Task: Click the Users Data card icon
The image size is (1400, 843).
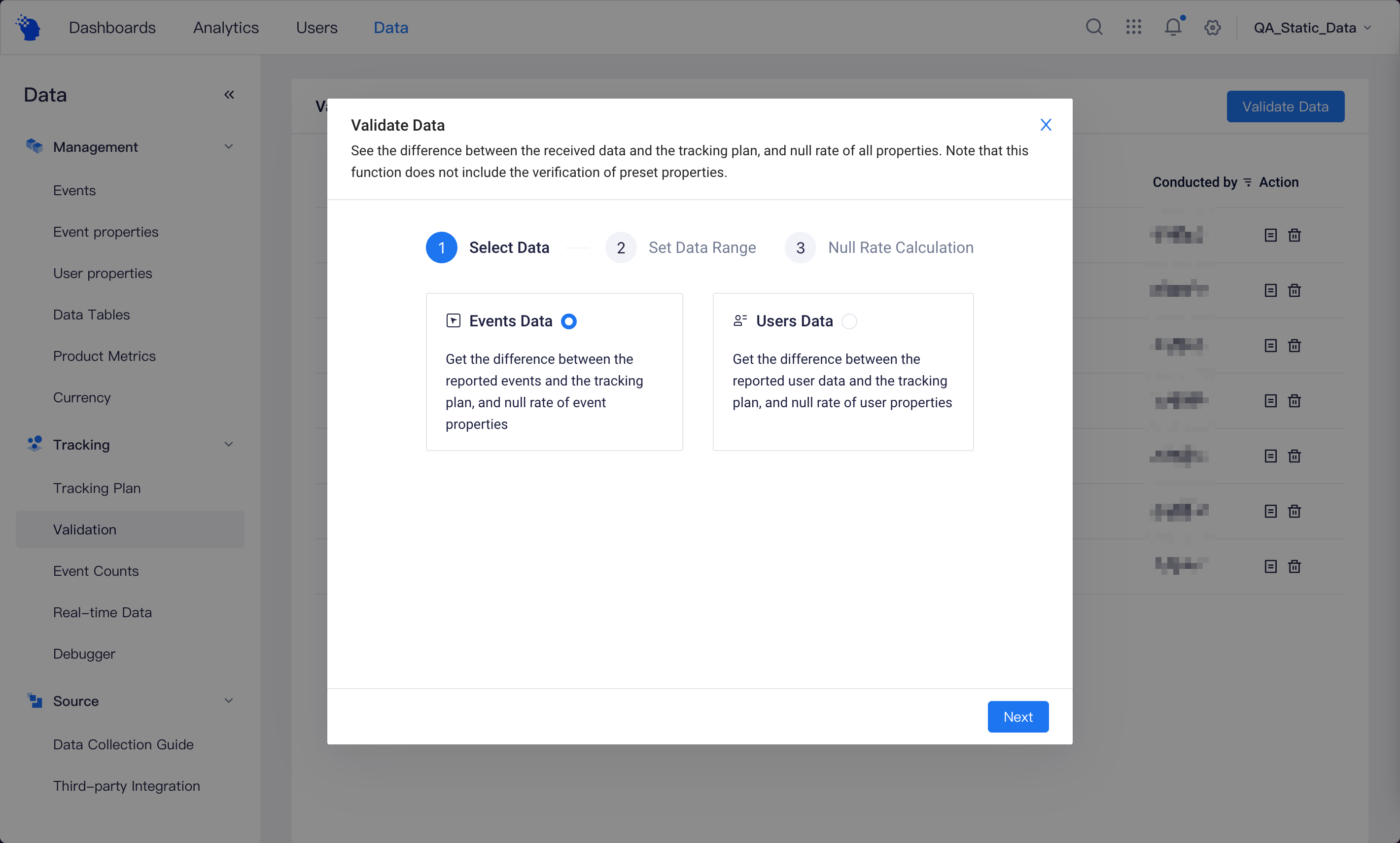Action: click(x=739, y=320)
